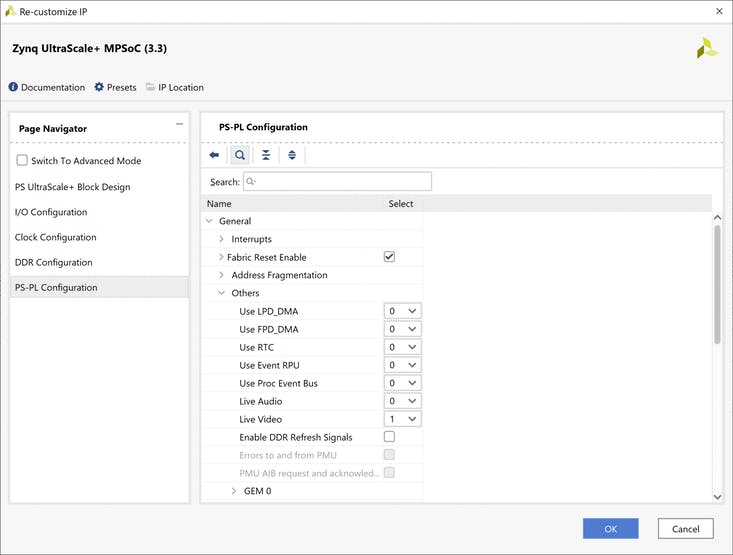Enable Switch To Advanced Mode checkbox
The height and width of the screenshot is (555, 733).
22,161
